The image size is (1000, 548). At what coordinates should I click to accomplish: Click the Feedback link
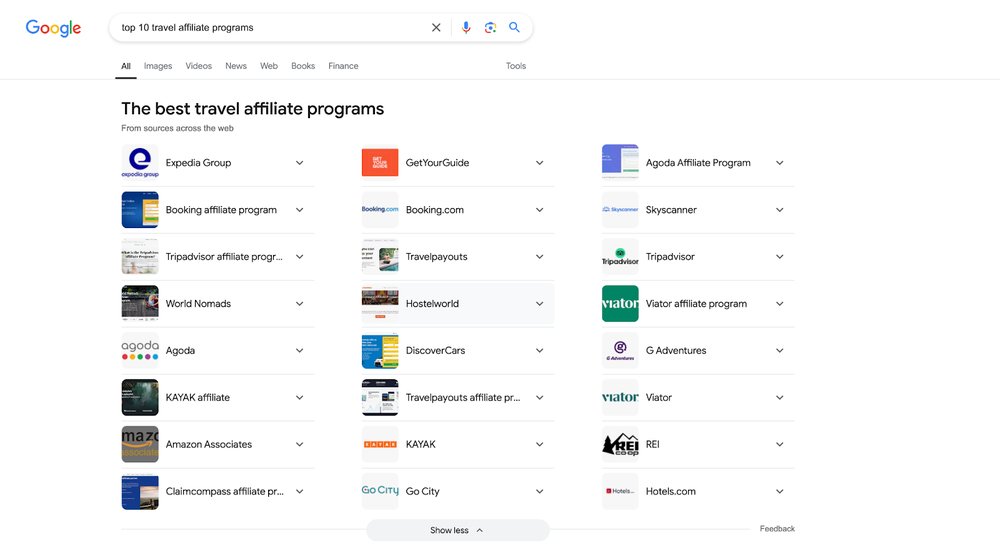click(777, 528)
